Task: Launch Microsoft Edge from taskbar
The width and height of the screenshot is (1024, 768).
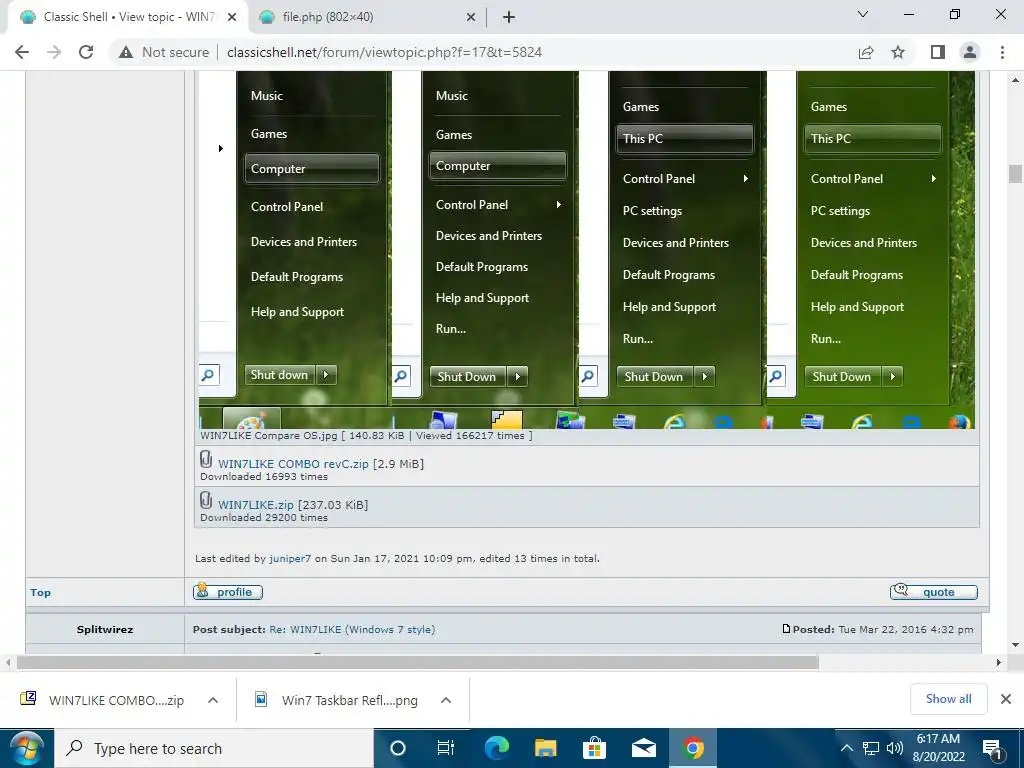Action: 496,748
